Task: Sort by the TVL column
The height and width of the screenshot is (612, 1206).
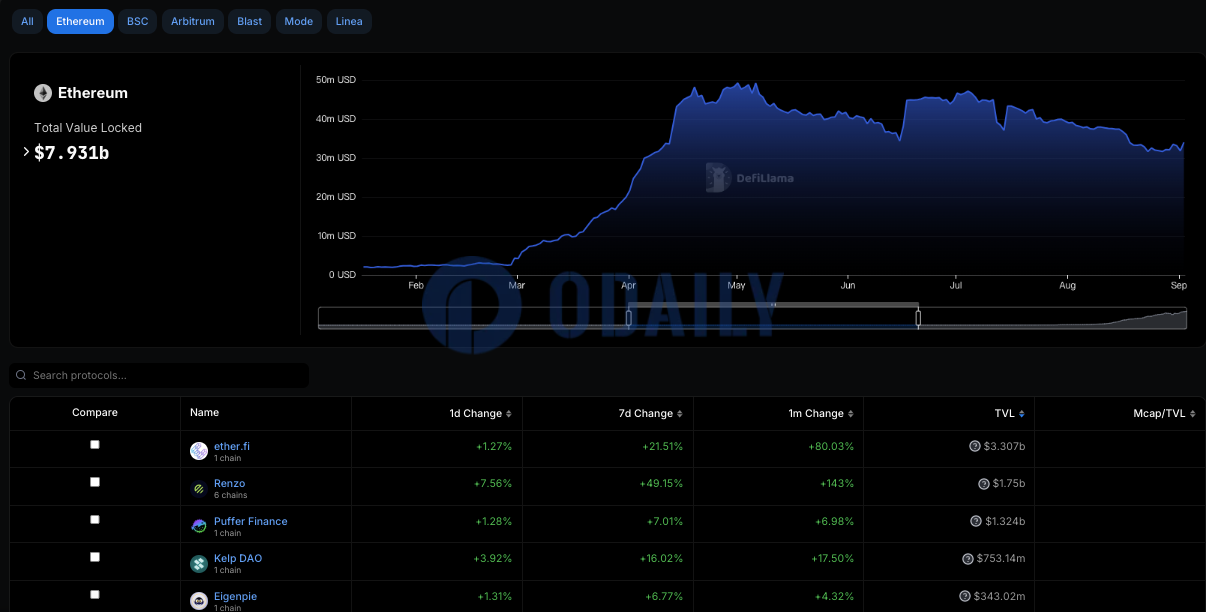Action: [1010, 413]
